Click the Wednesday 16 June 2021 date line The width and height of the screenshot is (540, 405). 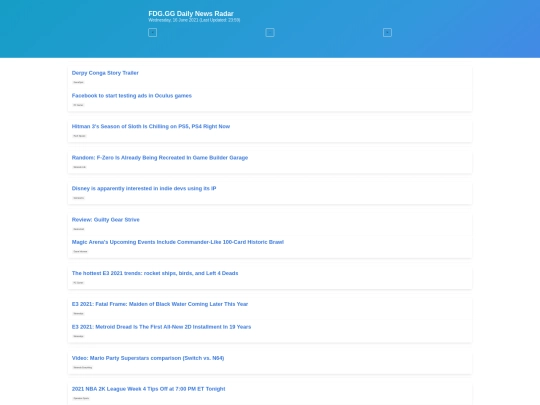194,20
